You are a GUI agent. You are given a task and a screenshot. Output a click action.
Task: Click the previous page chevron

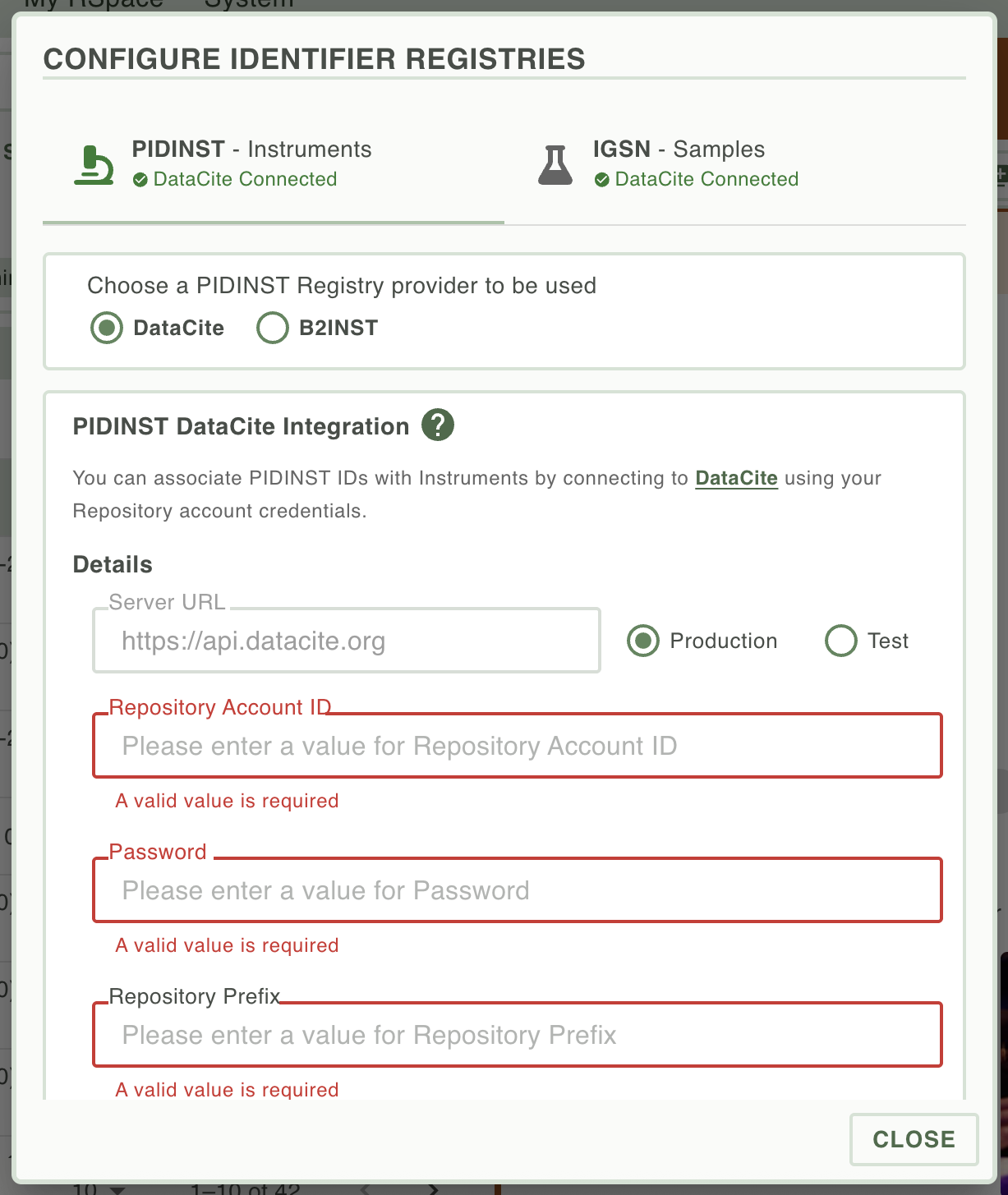point(365,1189)
